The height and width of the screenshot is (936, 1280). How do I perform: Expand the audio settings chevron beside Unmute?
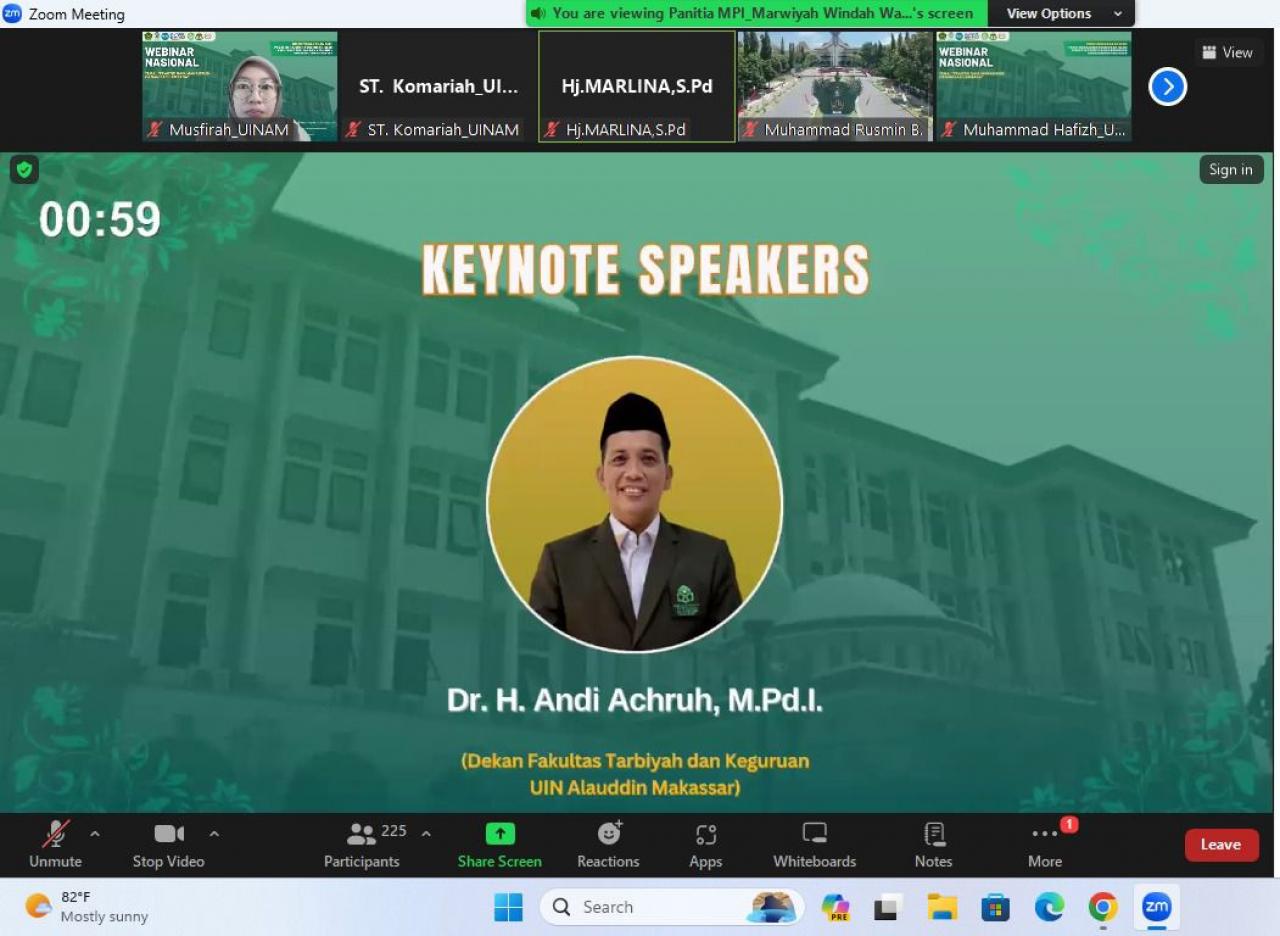click(95, 832)
